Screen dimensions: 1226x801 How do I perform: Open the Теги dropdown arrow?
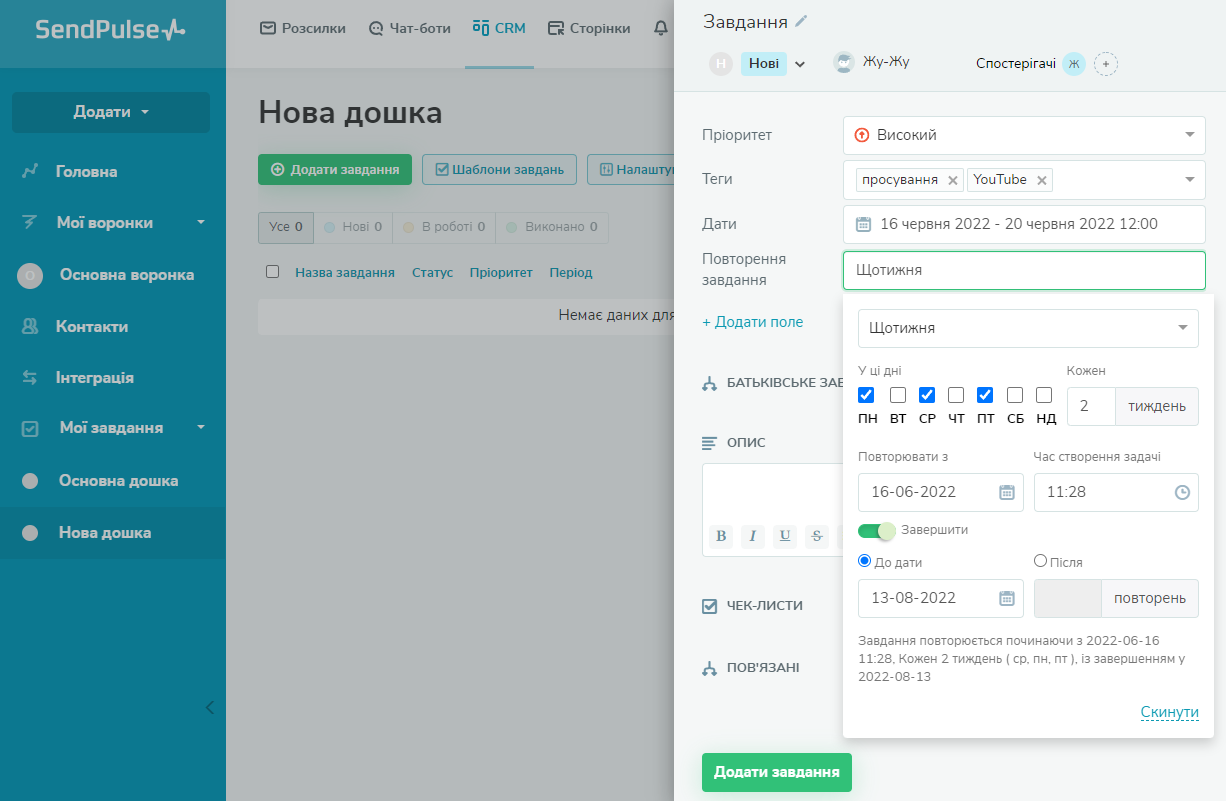[1190, 180]
